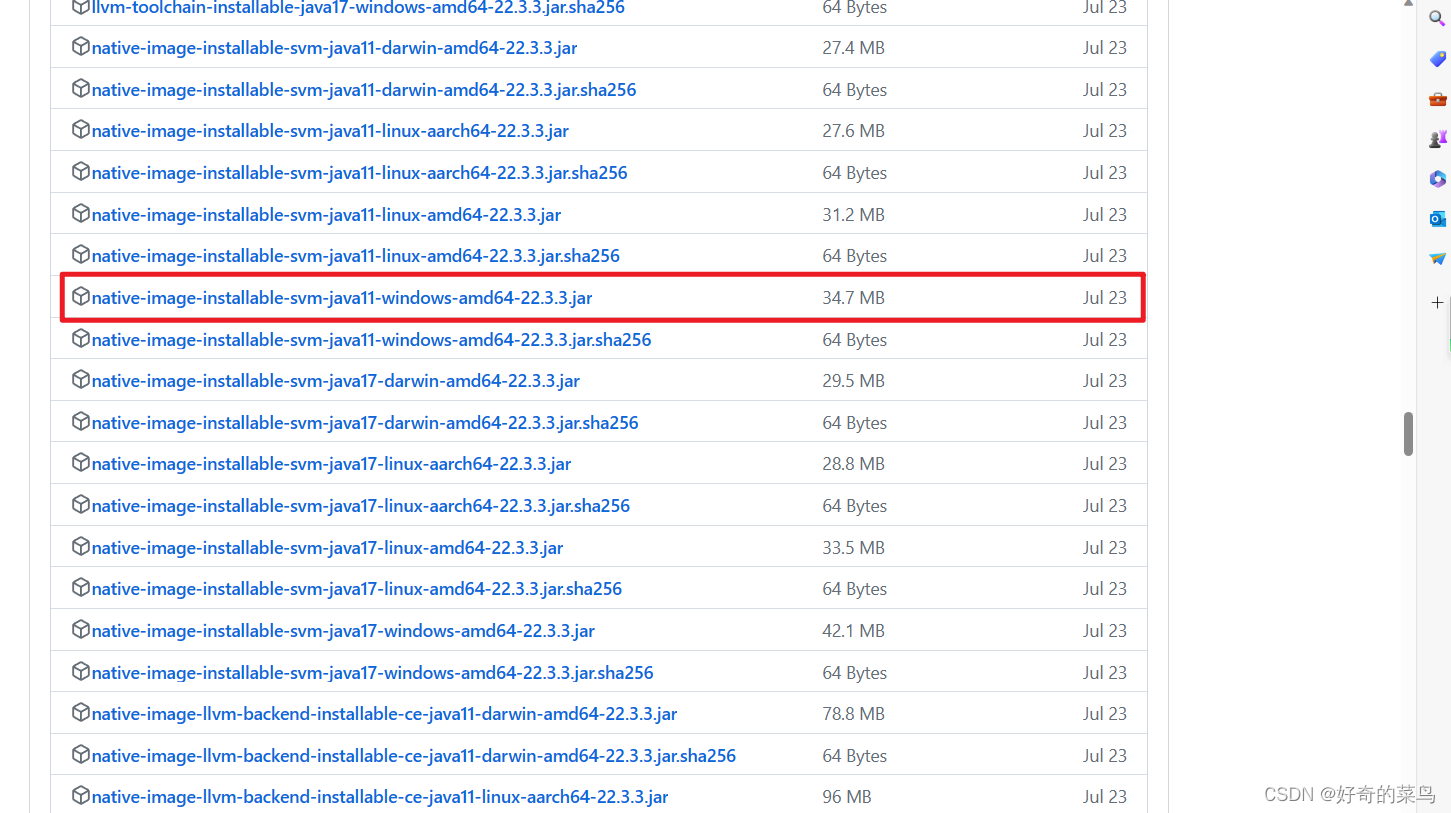The width and height of the screenshot is (1451, 813).
Task: Click the package icon beside svm-java11-linux-amd64 jar
Action: [81, 214]
